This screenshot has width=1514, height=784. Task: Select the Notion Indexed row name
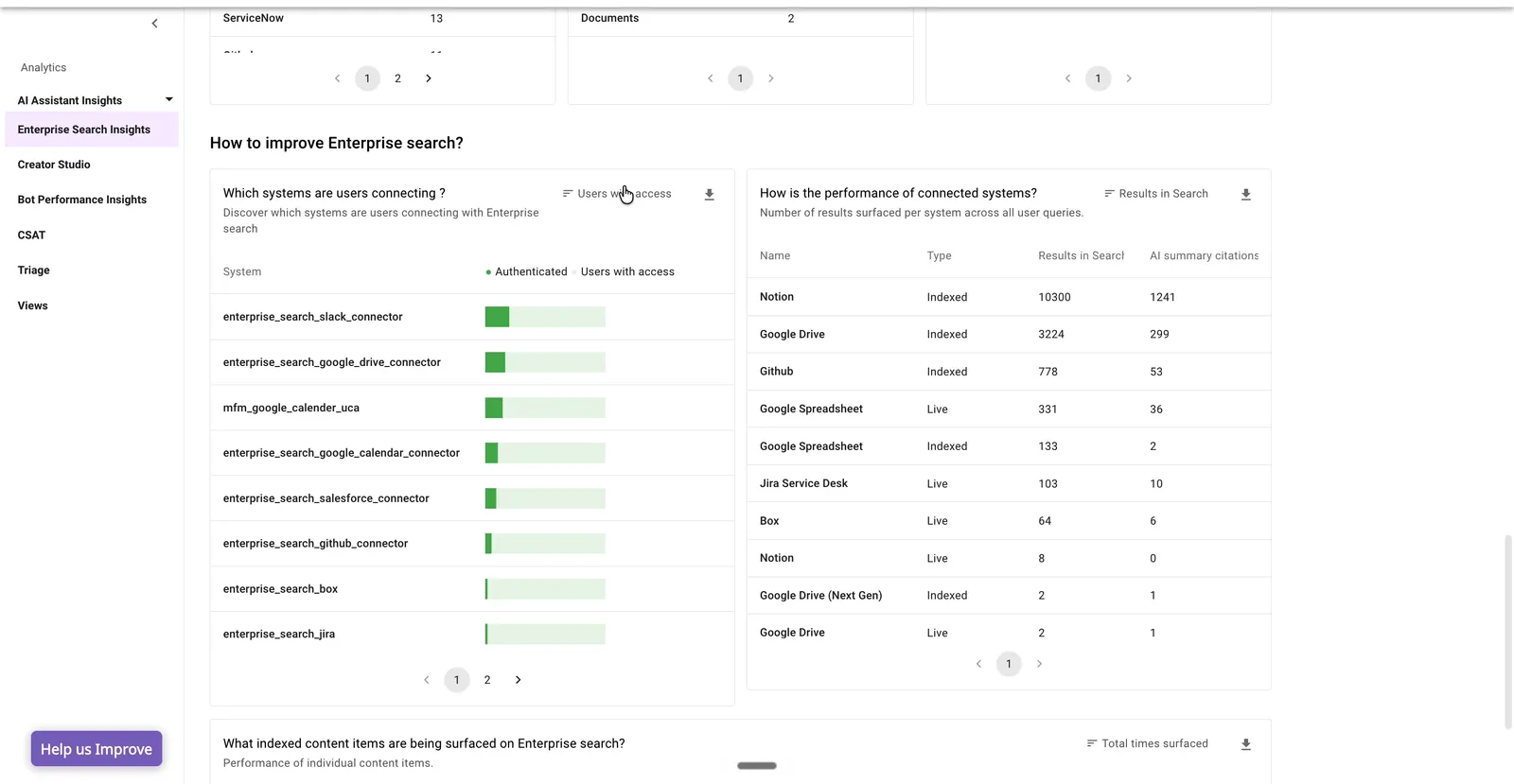[x=777, y=297]
